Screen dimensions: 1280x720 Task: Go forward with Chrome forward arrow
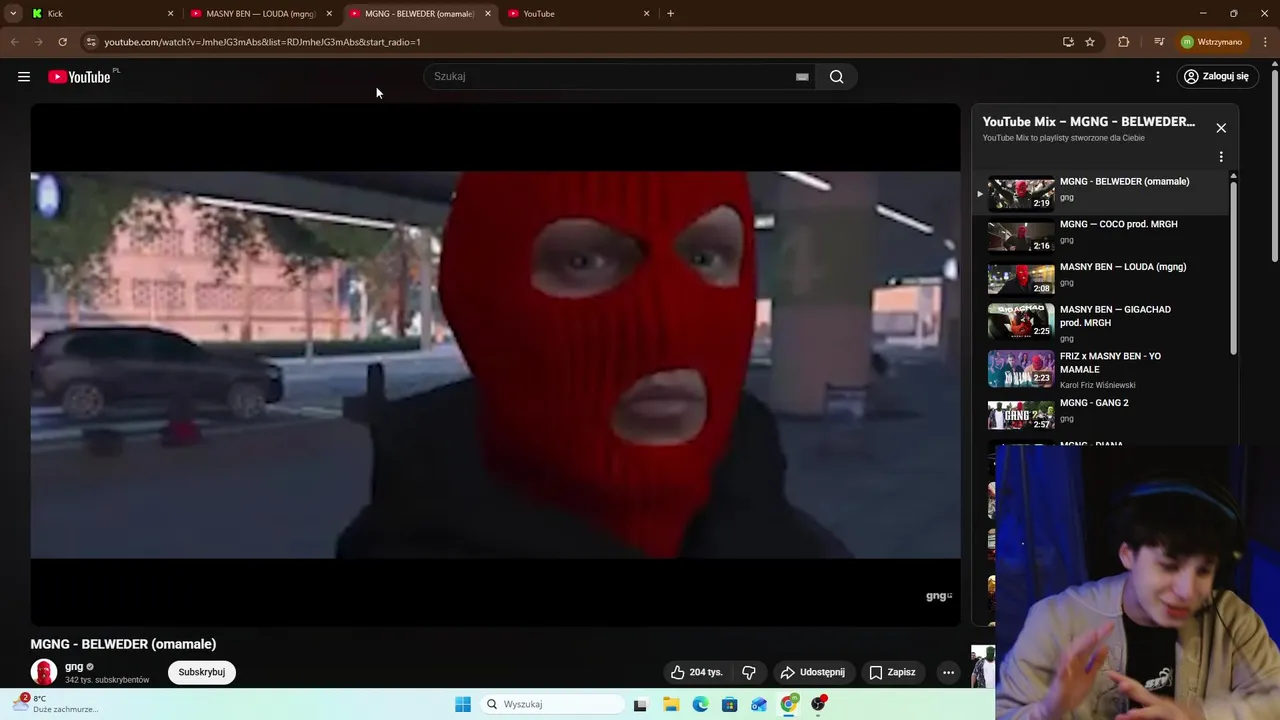click(38, 42)
